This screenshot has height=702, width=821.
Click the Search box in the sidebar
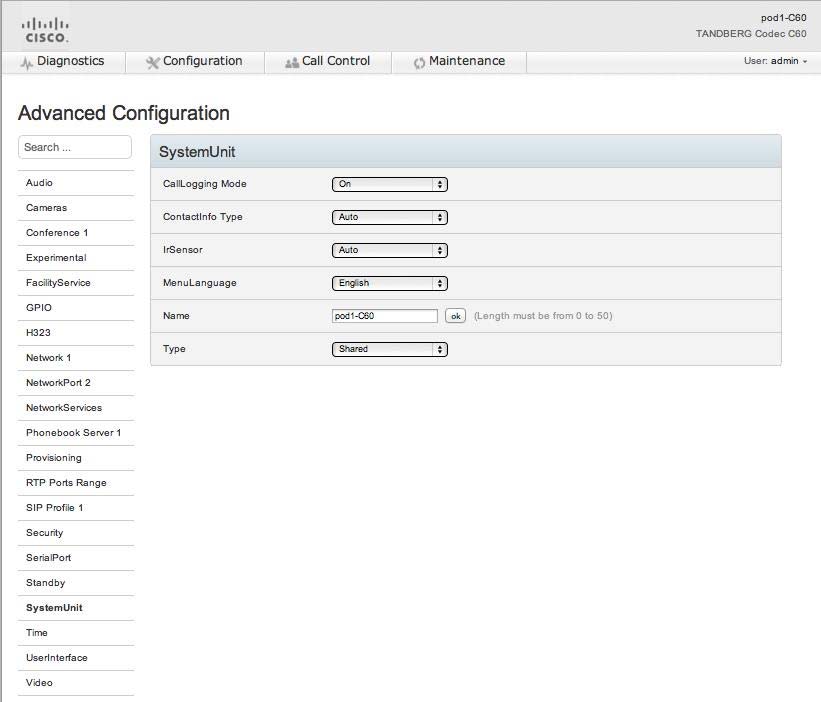pos(75,147)
